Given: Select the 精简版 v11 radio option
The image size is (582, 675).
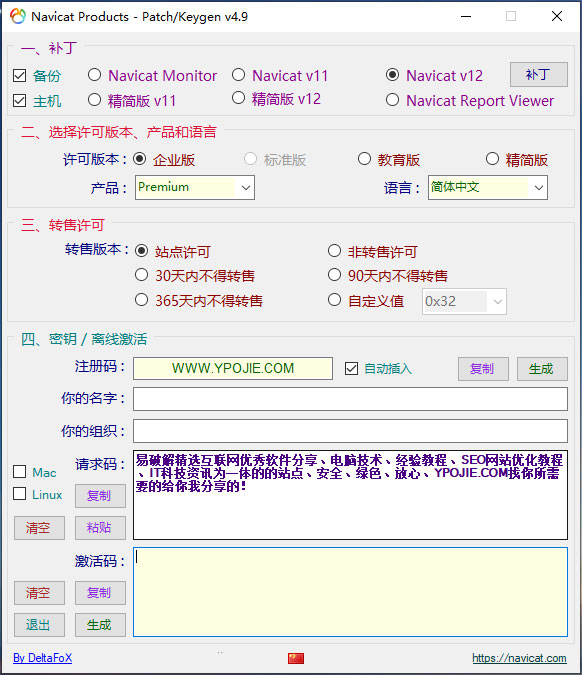Looking at the screenshot, I should pyautogui.click(x=94, y=100).
